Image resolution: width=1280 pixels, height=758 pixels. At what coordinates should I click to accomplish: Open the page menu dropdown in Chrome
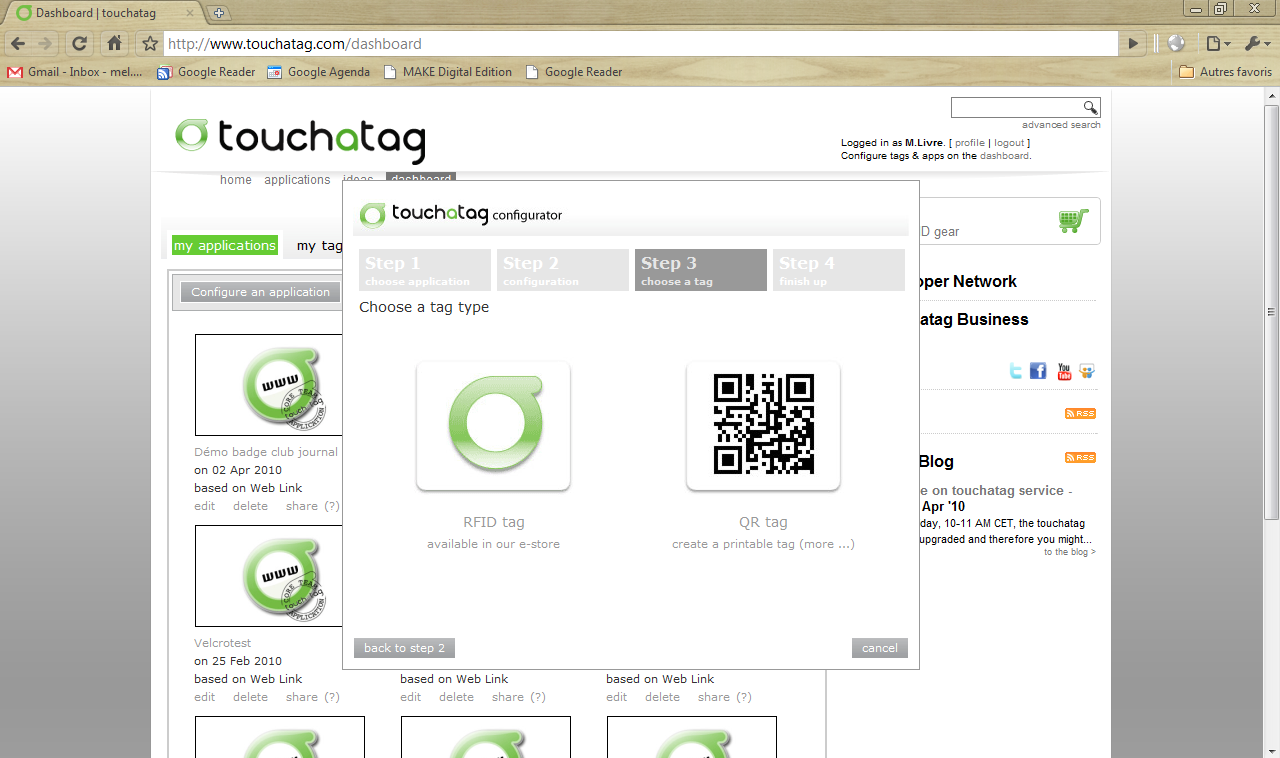(1217, 43)
